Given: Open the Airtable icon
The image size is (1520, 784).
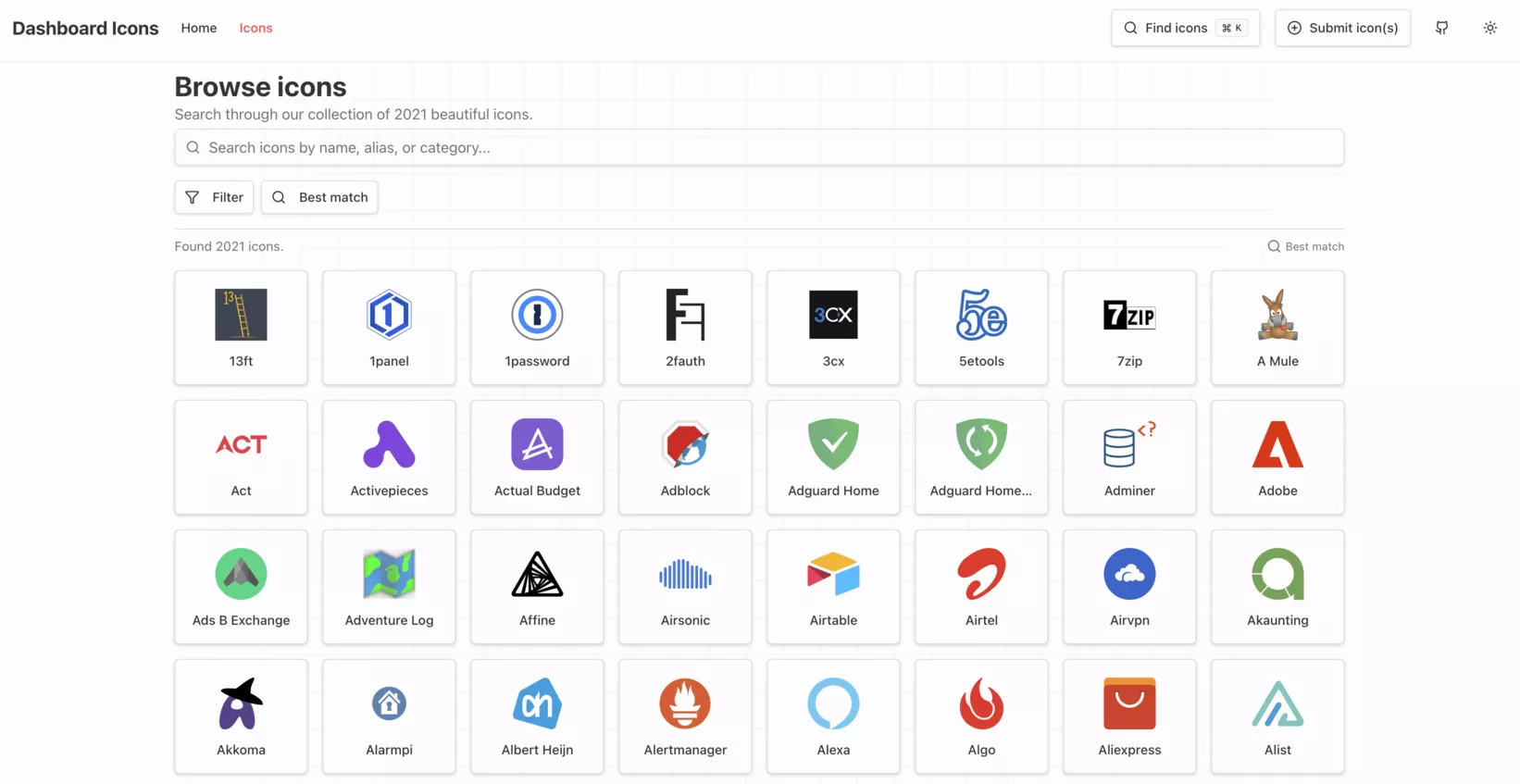Looking at the screenshot, I should [833, 587].
